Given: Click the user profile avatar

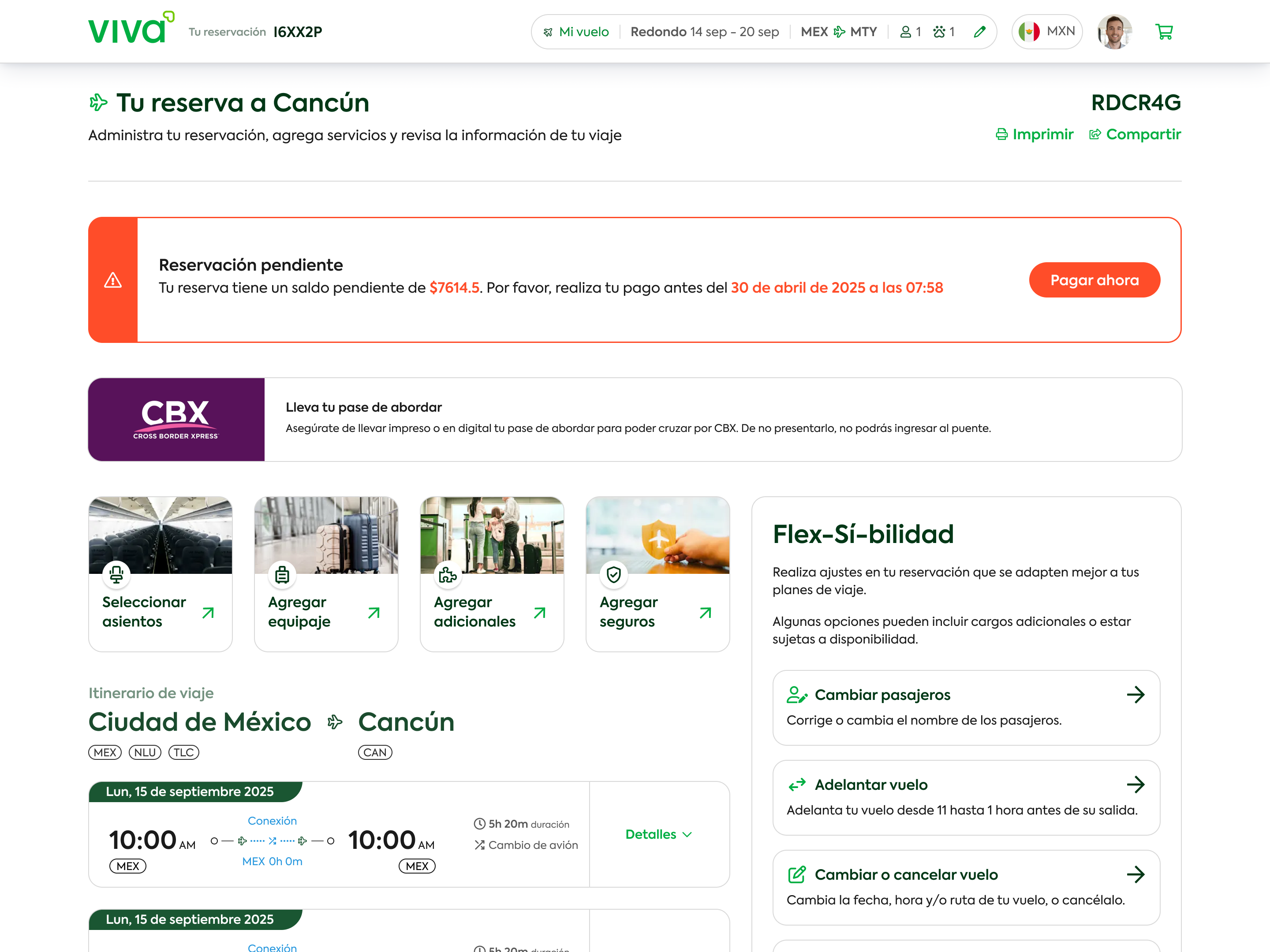Looking at the screenshot, I should [1114, 32].
